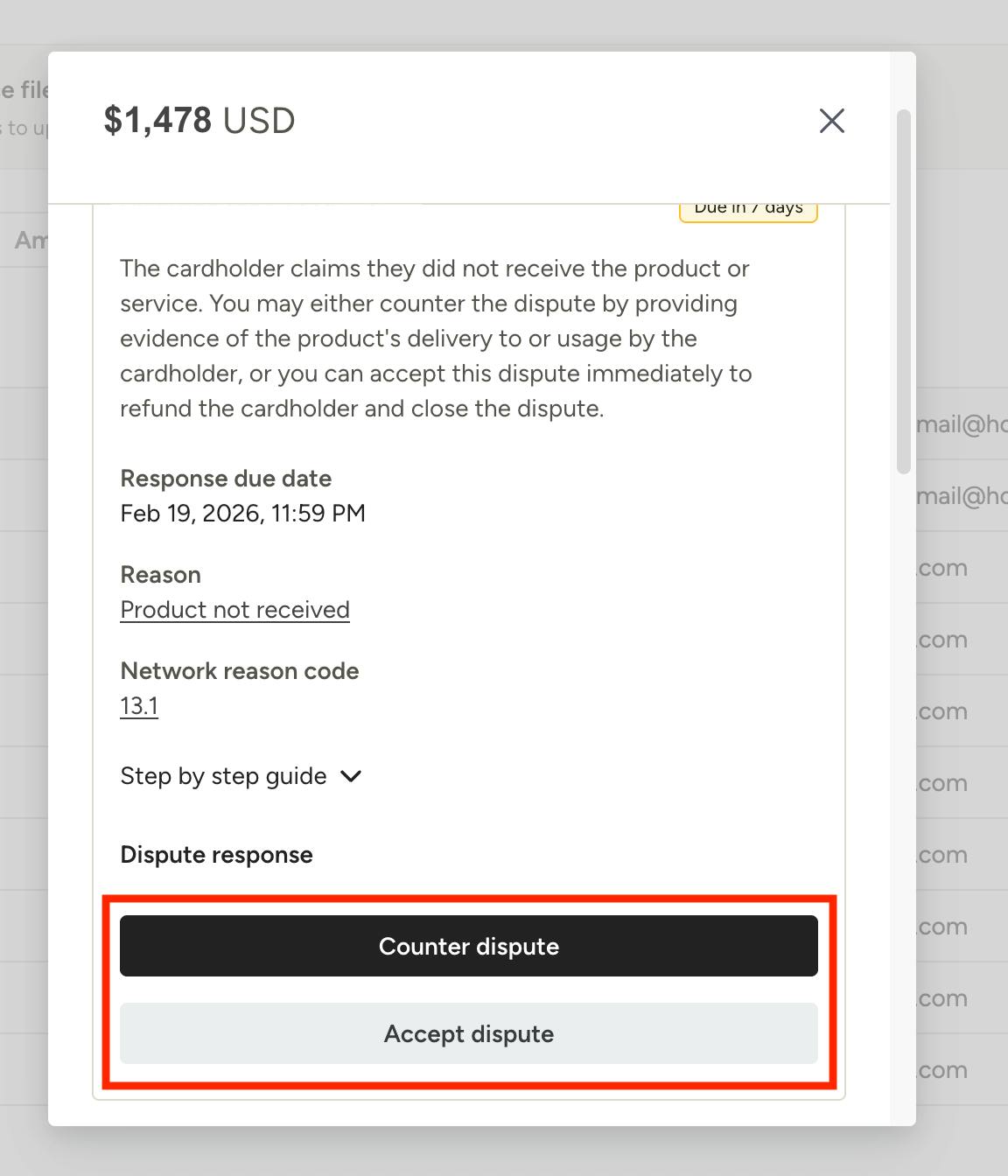1008x1176 pixels.
Task: Click the Response due date label
Action: pyautogui.click(x=226, y=479)
